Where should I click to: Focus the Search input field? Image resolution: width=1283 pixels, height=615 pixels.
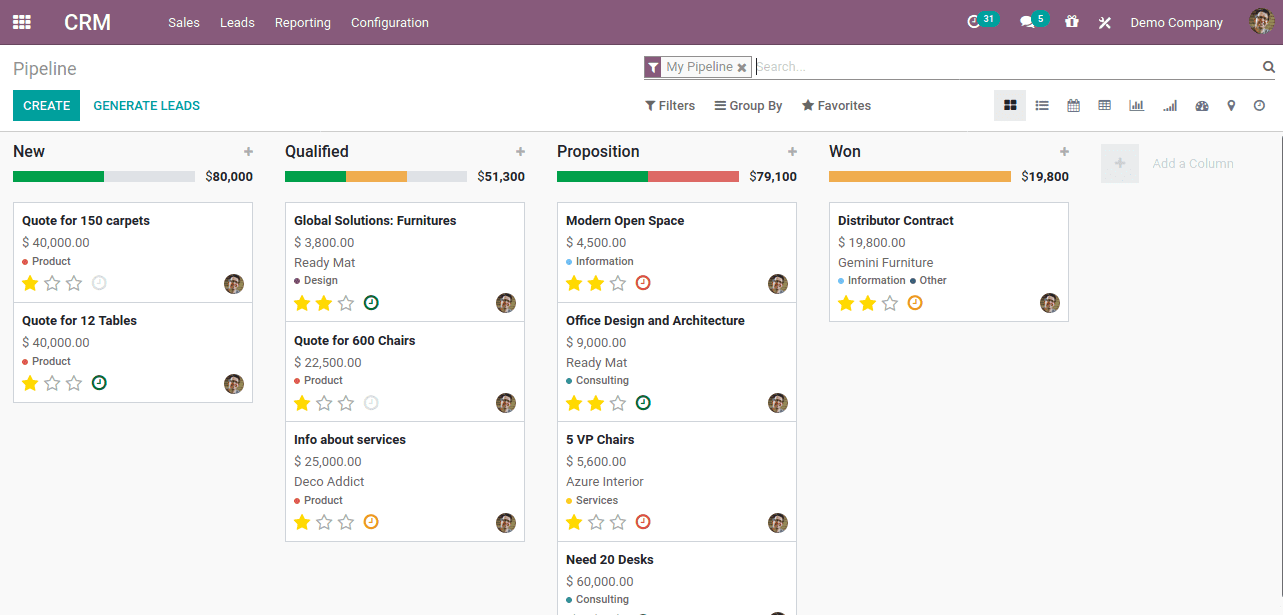pos(1007,67)
